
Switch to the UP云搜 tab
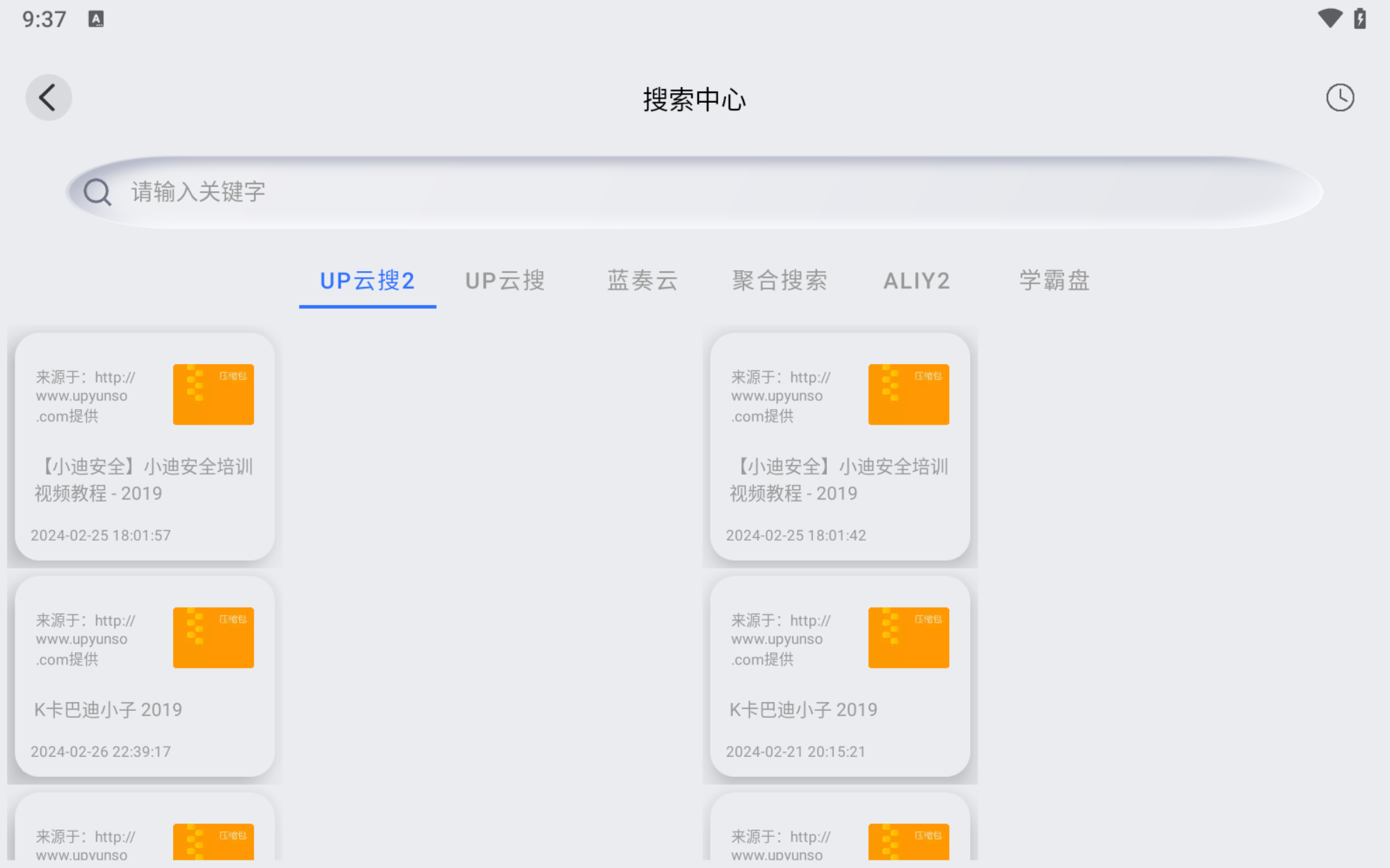point(505,281)
